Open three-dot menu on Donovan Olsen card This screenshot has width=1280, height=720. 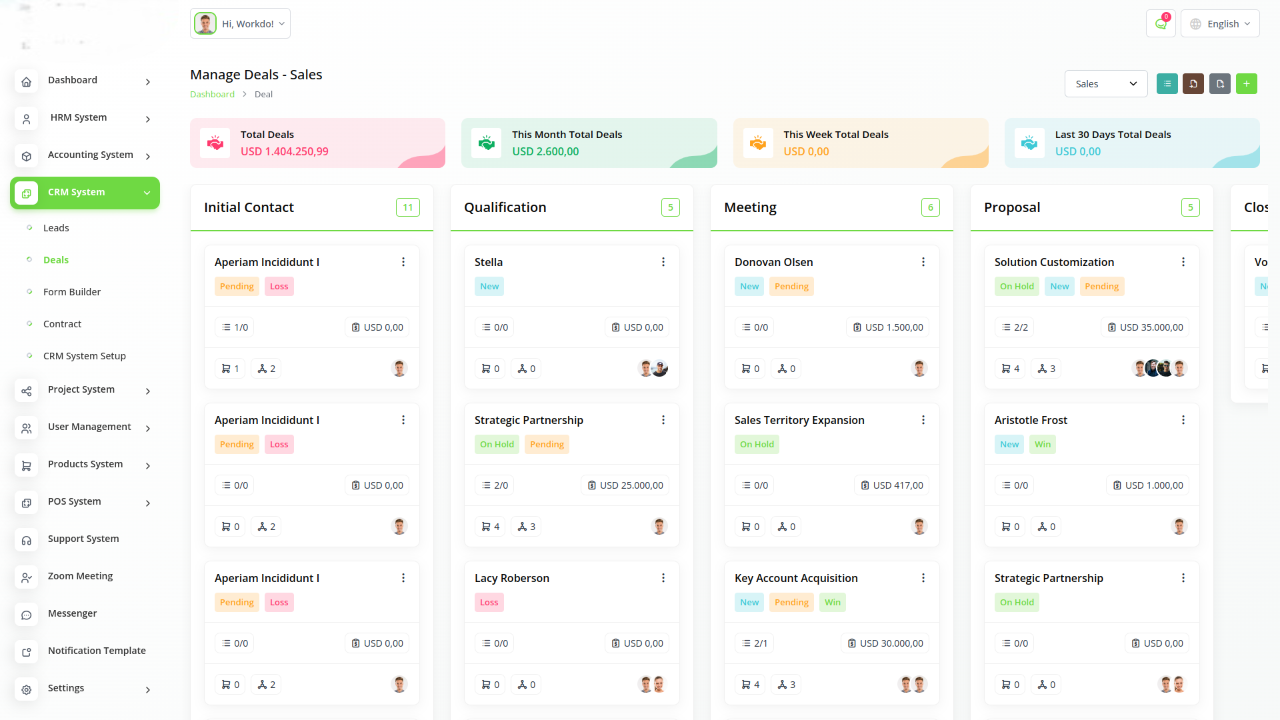pos(923,262)
